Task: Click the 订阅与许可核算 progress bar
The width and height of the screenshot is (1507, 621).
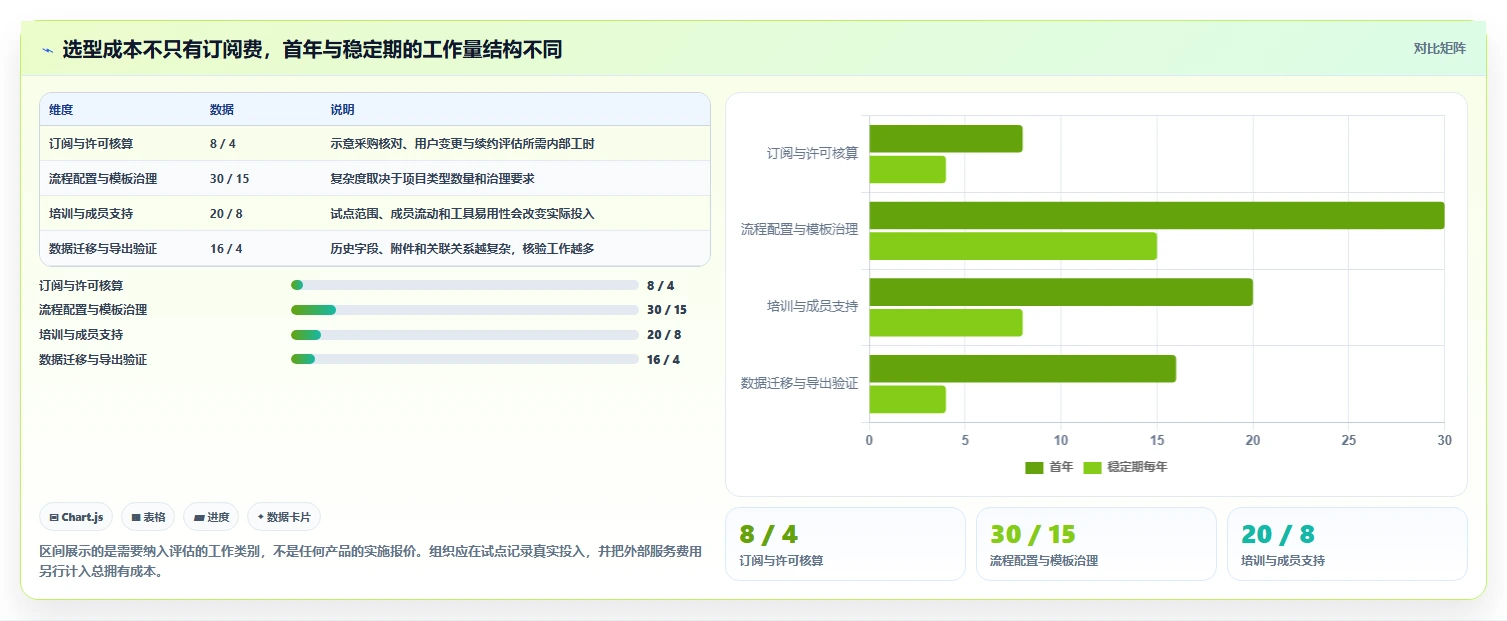Action: [464, 285]
